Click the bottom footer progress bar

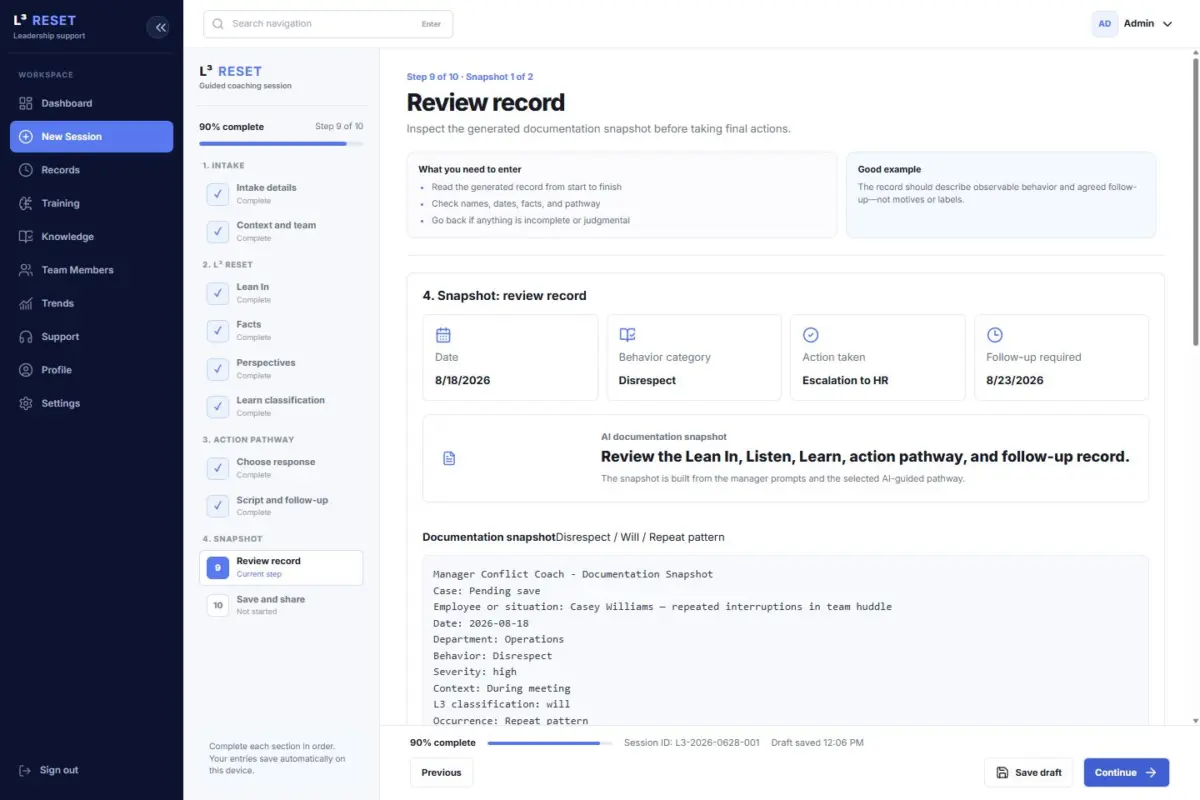[x=549, y=743]
